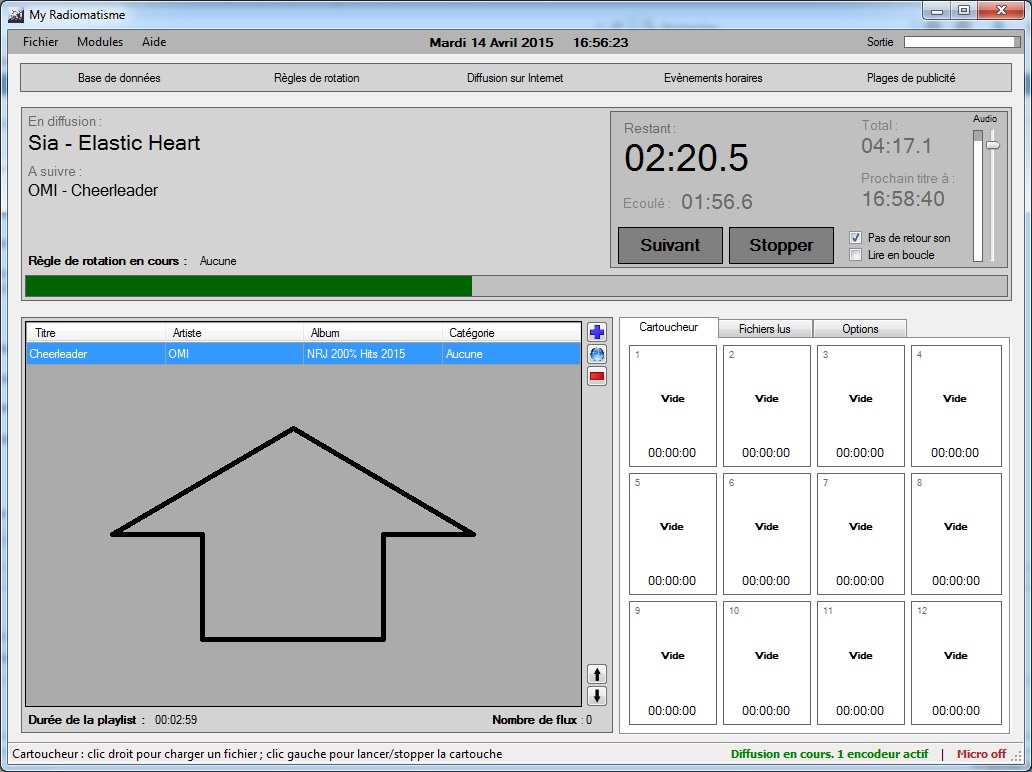Click the Audio volume slider handle
Viewport: 1032px width, 772px height.
pos(992,145)
